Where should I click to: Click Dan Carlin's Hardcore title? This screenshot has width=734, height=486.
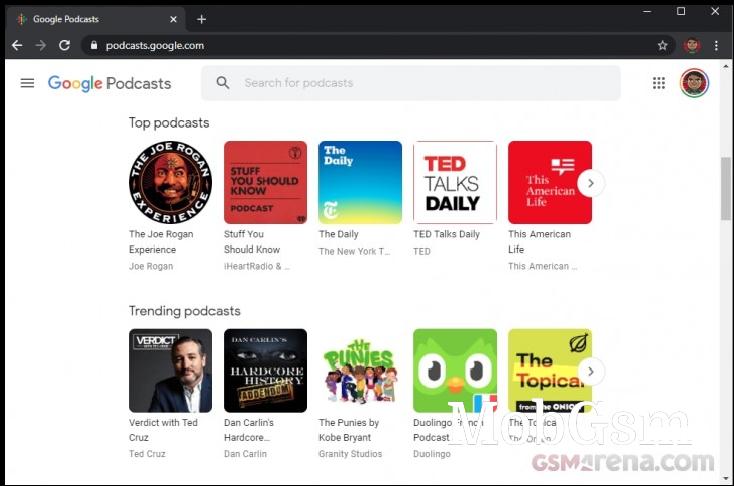click(249, 430)
